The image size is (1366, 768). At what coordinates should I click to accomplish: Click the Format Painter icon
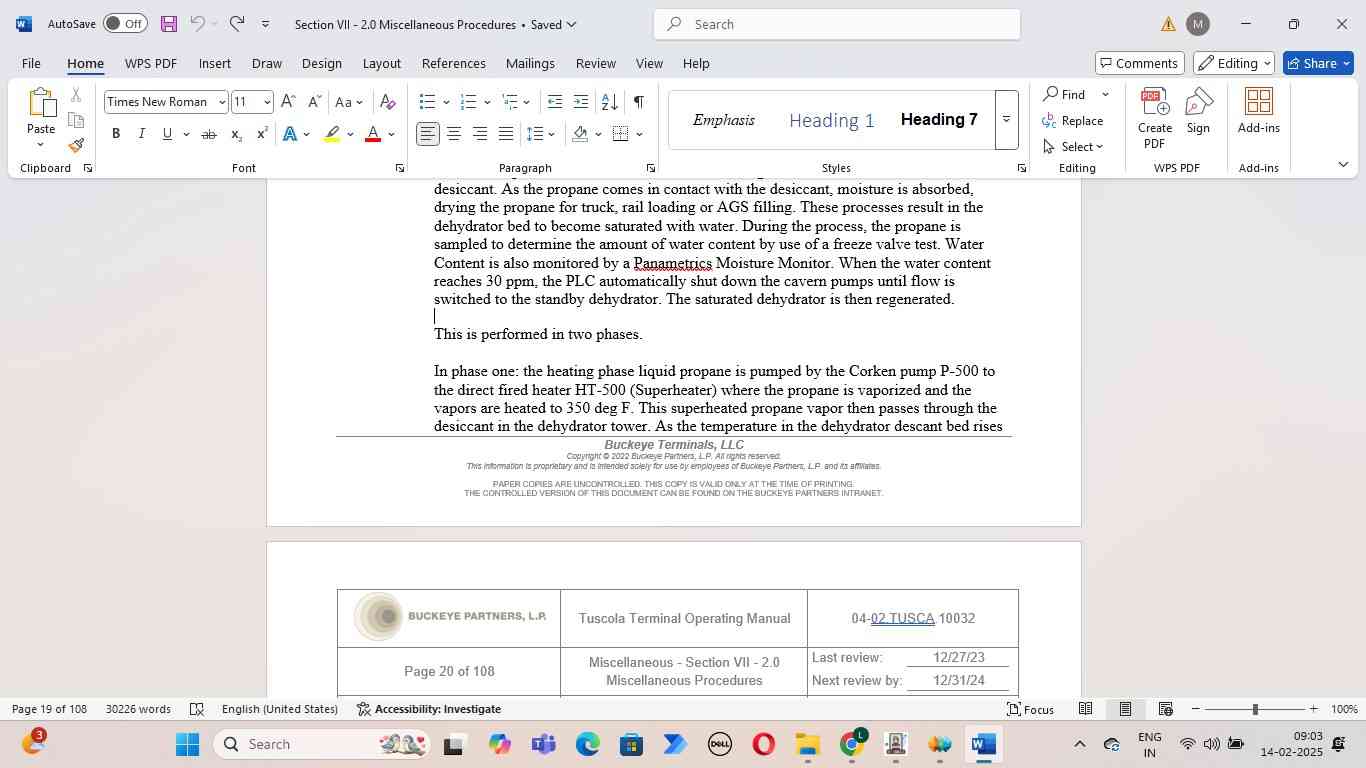click(76, 146)
